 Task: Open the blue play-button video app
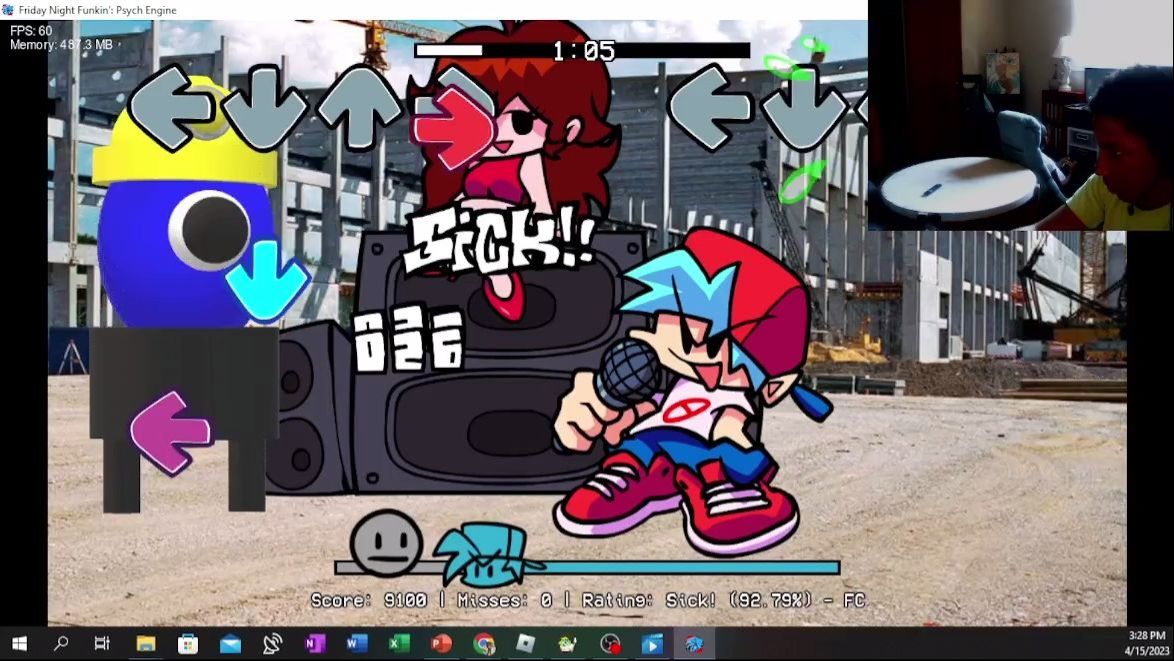coord(652,644)
